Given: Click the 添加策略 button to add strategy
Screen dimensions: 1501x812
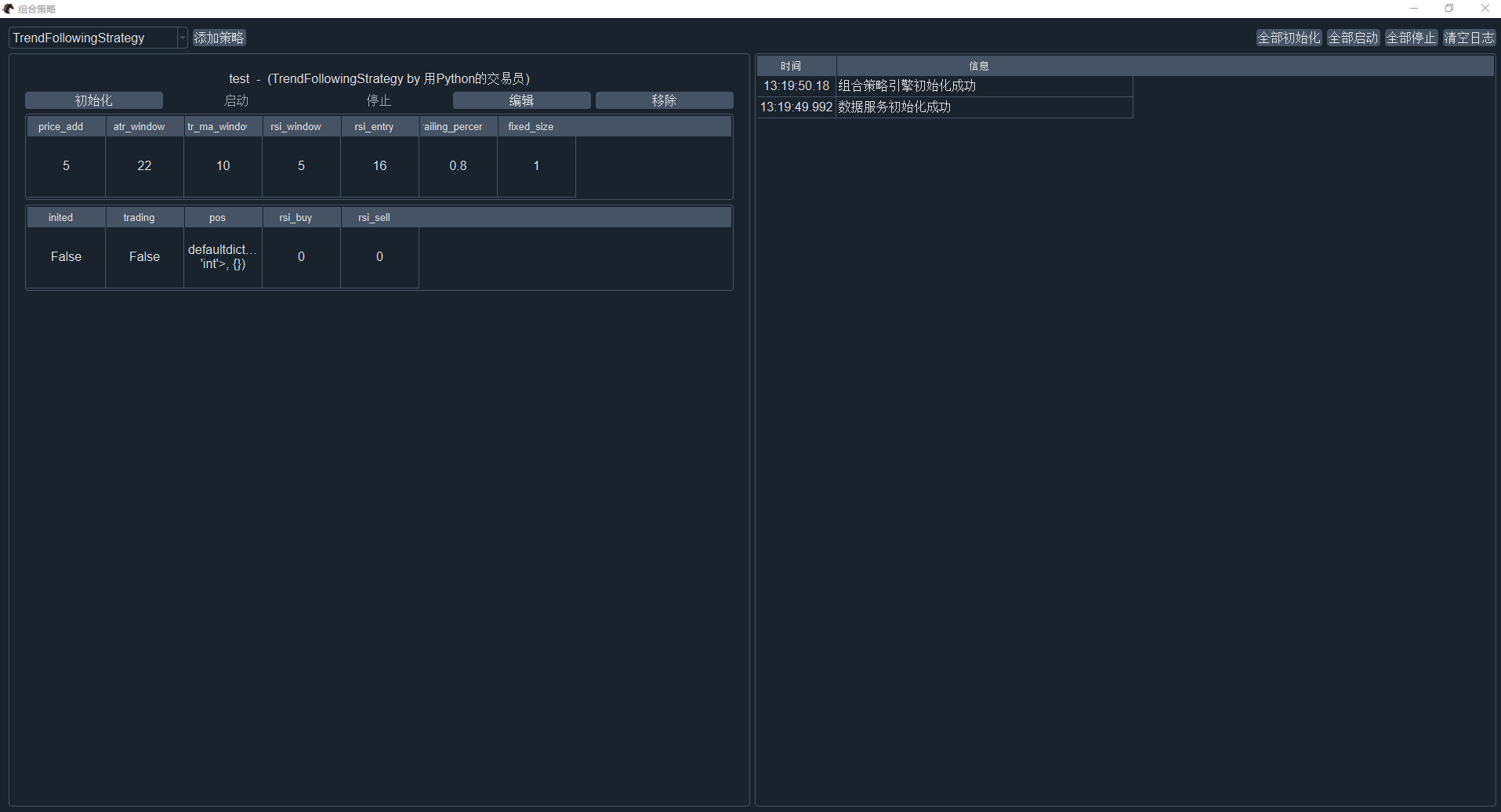Looking at the screenshot, I should click(x=218, y=37).
